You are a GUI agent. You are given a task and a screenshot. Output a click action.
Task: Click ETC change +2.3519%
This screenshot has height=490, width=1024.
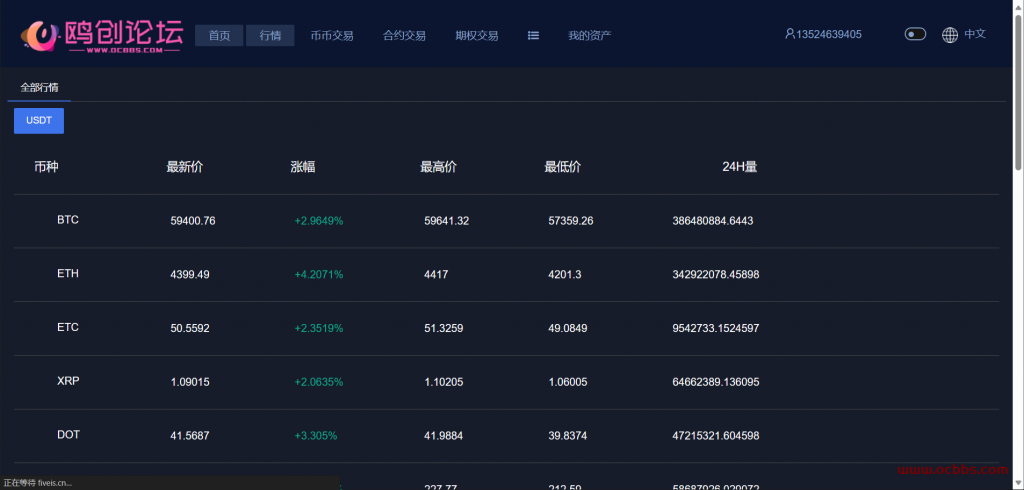point(319,328)
